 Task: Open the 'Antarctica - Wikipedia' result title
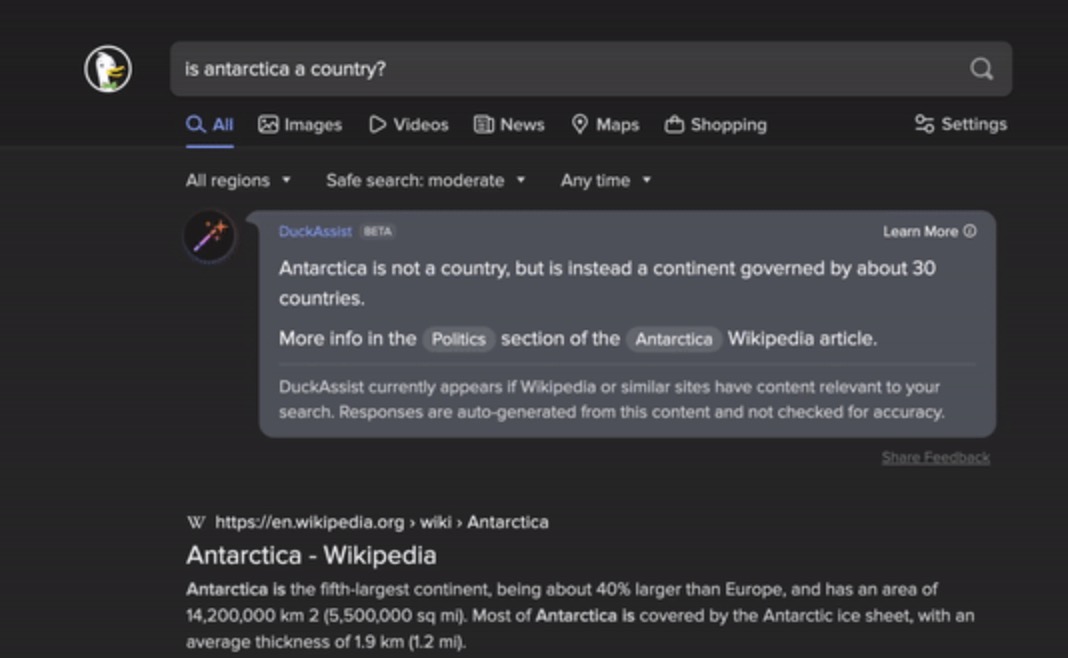(x=311, y=555)
